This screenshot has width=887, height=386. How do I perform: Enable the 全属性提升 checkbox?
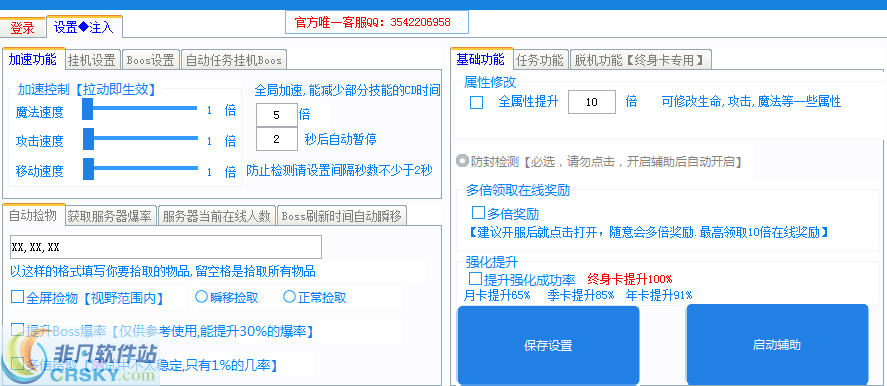click(x=477, y=103)
